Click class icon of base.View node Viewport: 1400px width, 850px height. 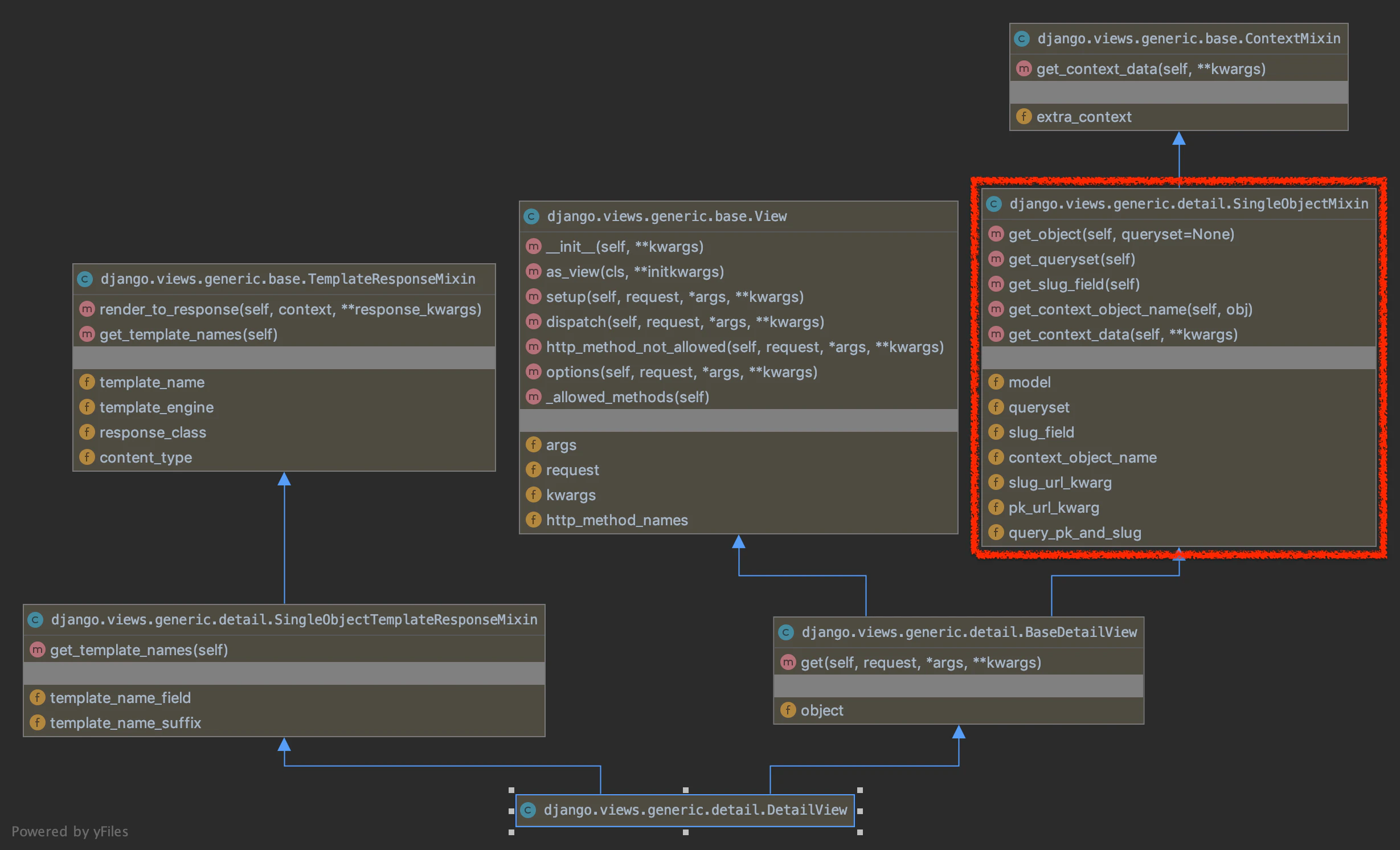pos(531,216)
